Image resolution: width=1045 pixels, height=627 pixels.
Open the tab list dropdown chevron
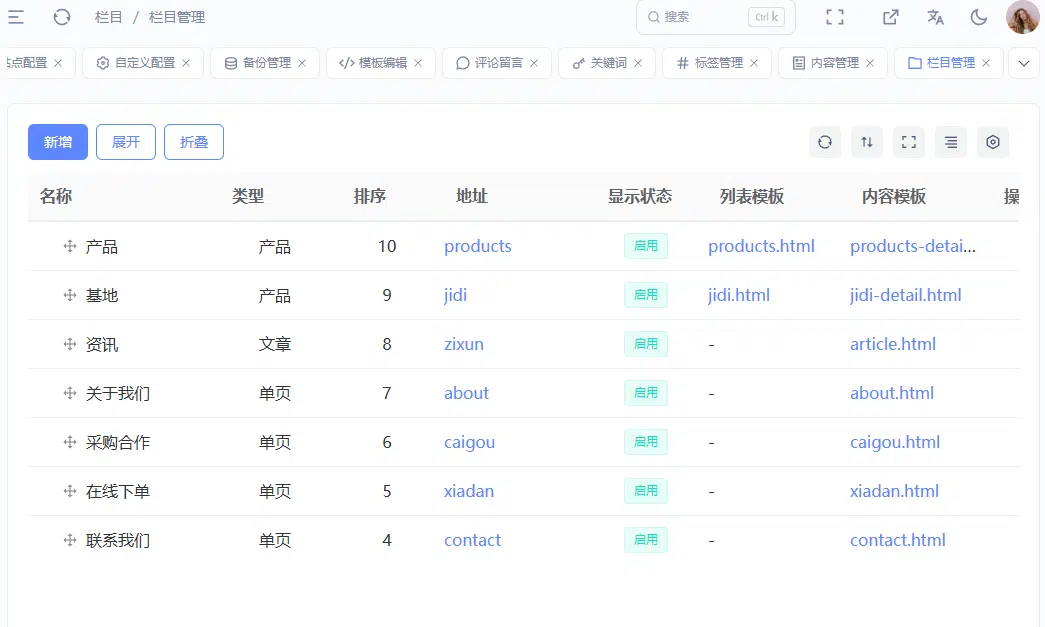(1024, 63)
